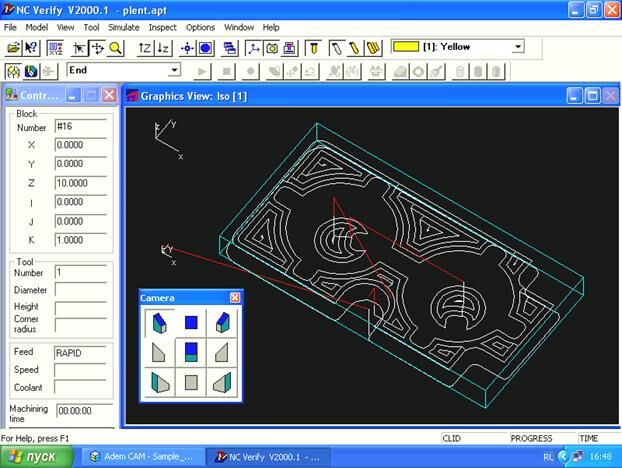Open the Options menu
This screenshot has height=468, width=622.
tap(200, 27)
